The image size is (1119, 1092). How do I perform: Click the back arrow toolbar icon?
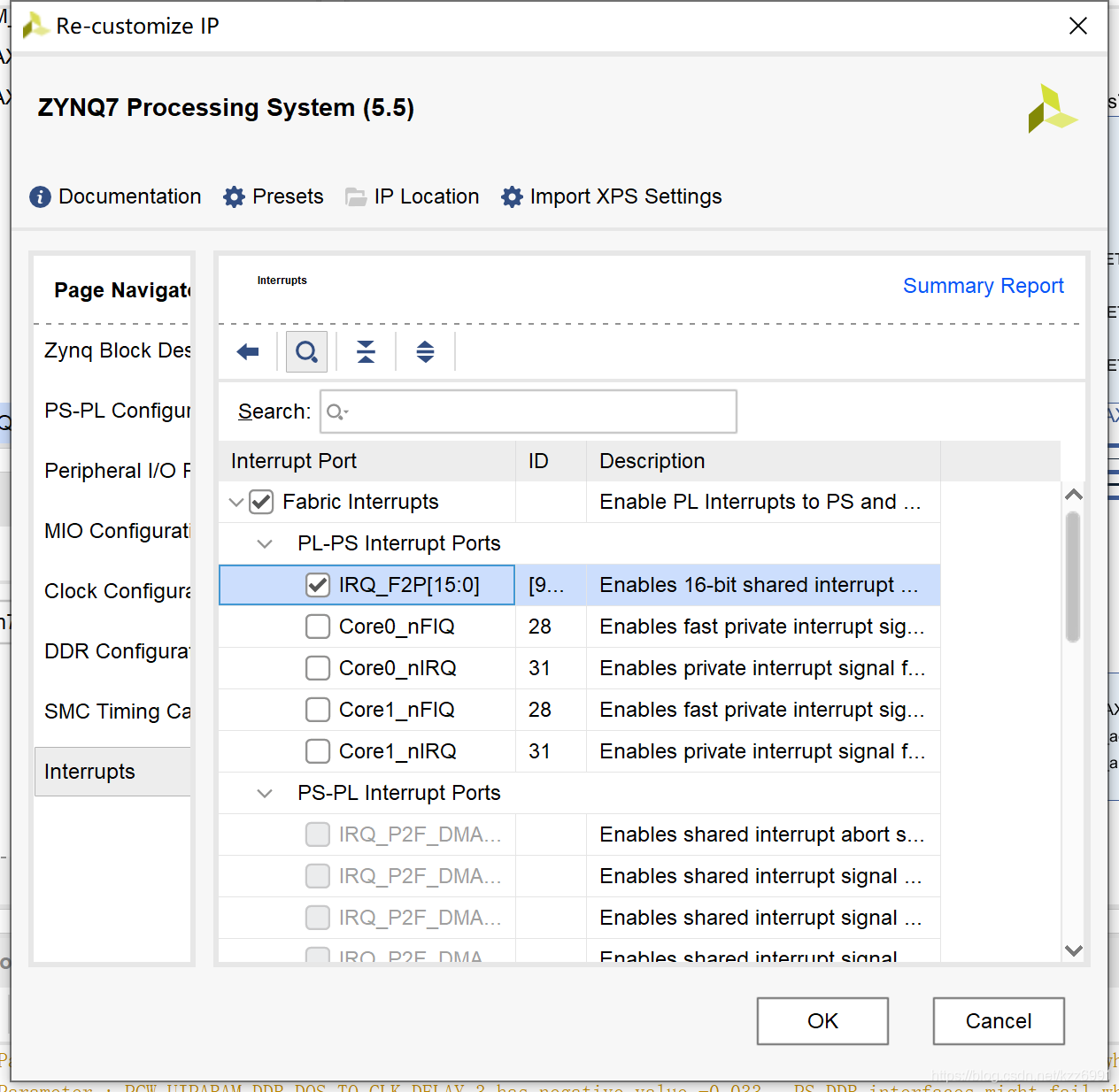[248, 352]
